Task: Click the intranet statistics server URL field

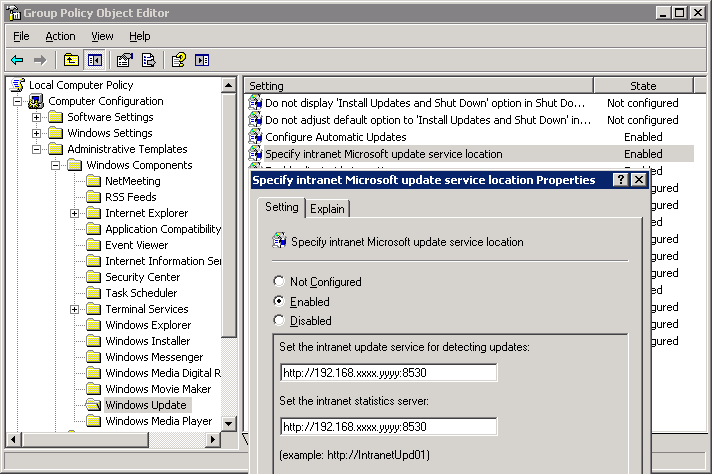Action: click(x=389, y=426)
